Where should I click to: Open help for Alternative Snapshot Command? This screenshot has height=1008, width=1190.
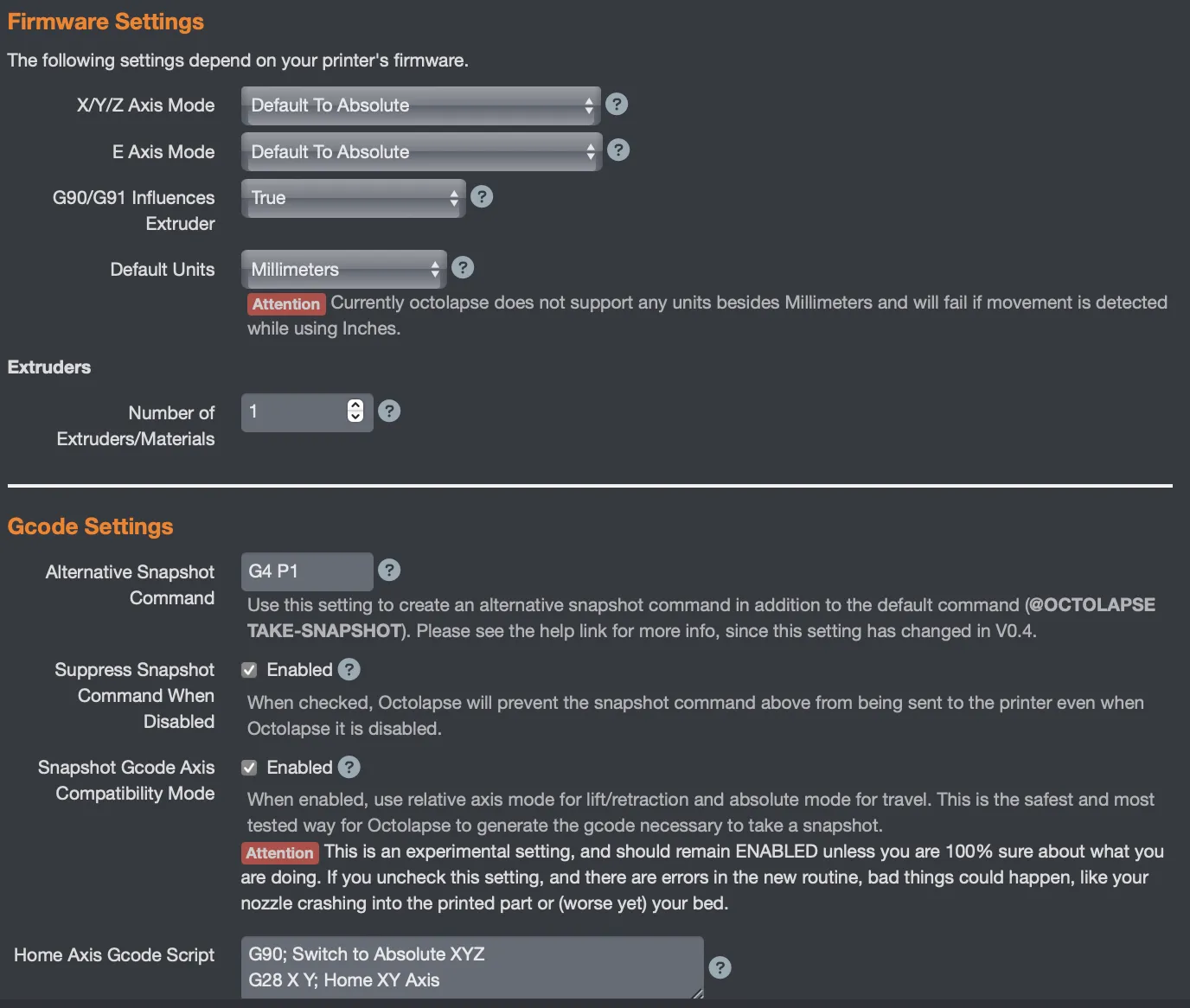[x=390, y=571]
